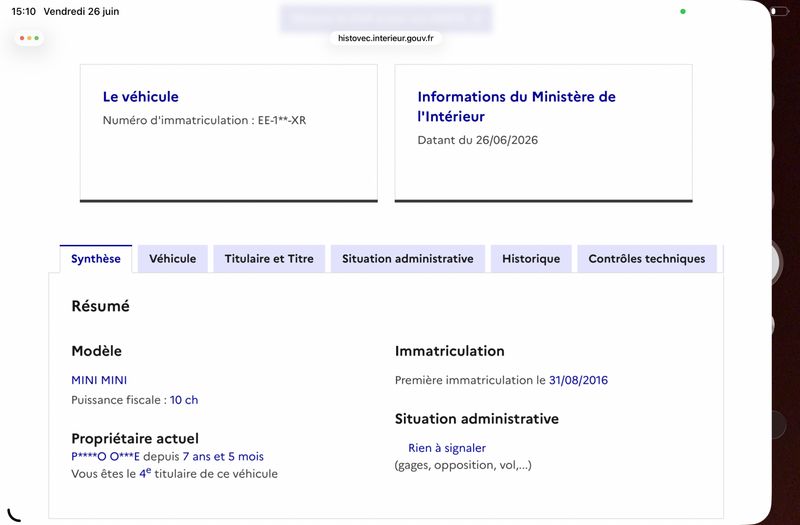Click the 'Modèle' heading

96,351
